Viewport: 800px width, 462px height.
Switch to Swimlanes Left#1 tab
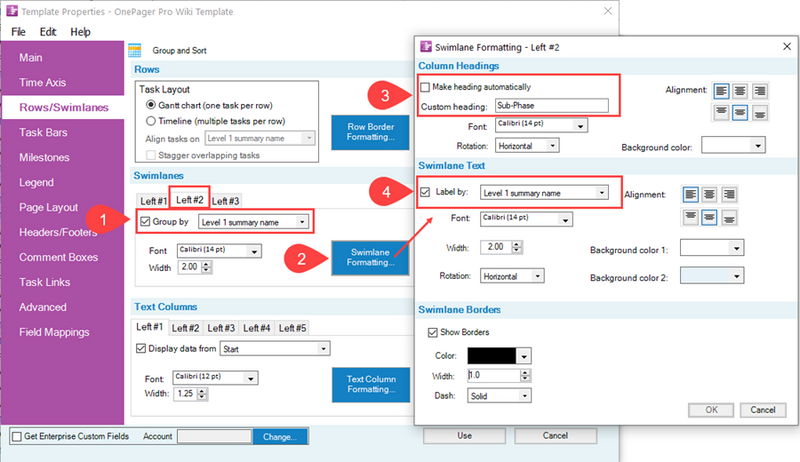[x=153, y=201]
